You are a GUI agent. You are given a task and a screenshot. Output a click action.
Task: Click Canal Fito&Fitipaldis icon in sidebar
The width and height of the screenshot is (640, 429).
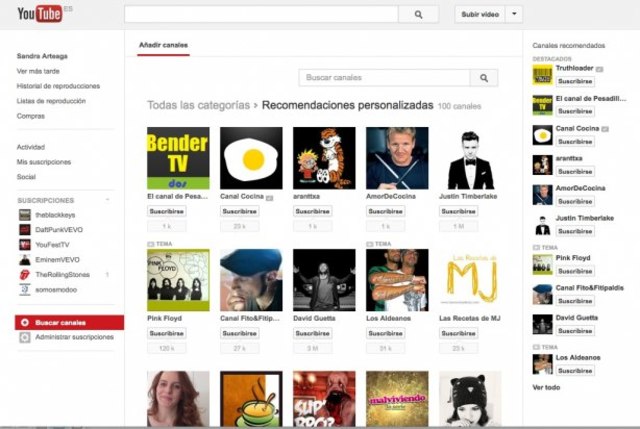point(542,294)
